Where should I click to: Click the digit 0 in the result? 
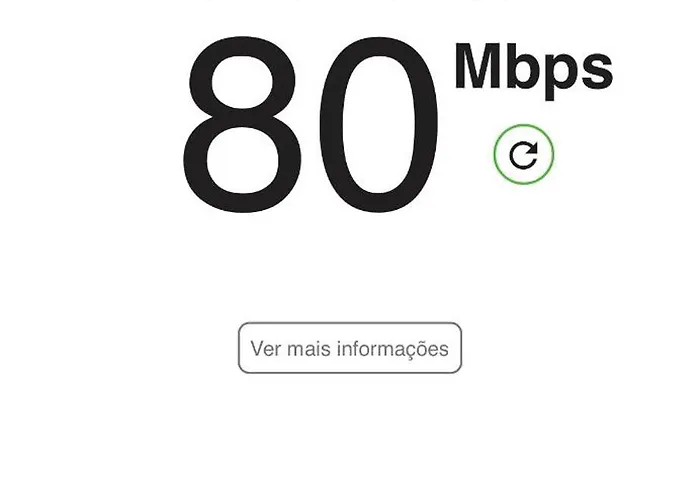tap(379, 125)
